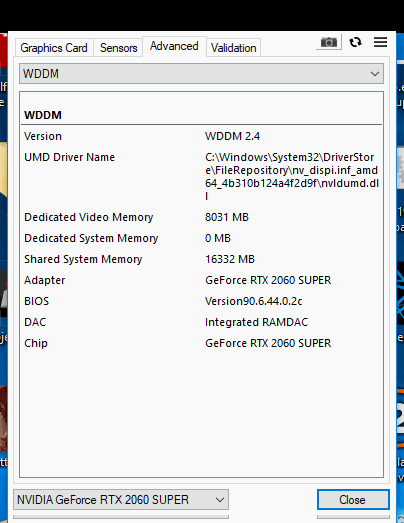Click the bold WDDM section header

[x=43, y=115]
